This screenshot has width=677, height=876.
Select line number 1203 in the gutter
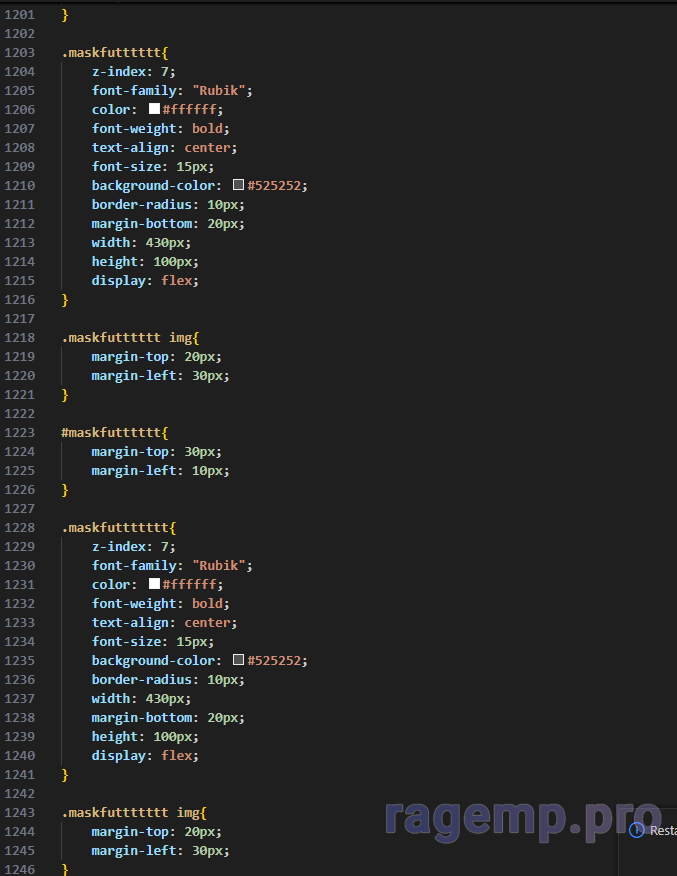coord(19,52)
